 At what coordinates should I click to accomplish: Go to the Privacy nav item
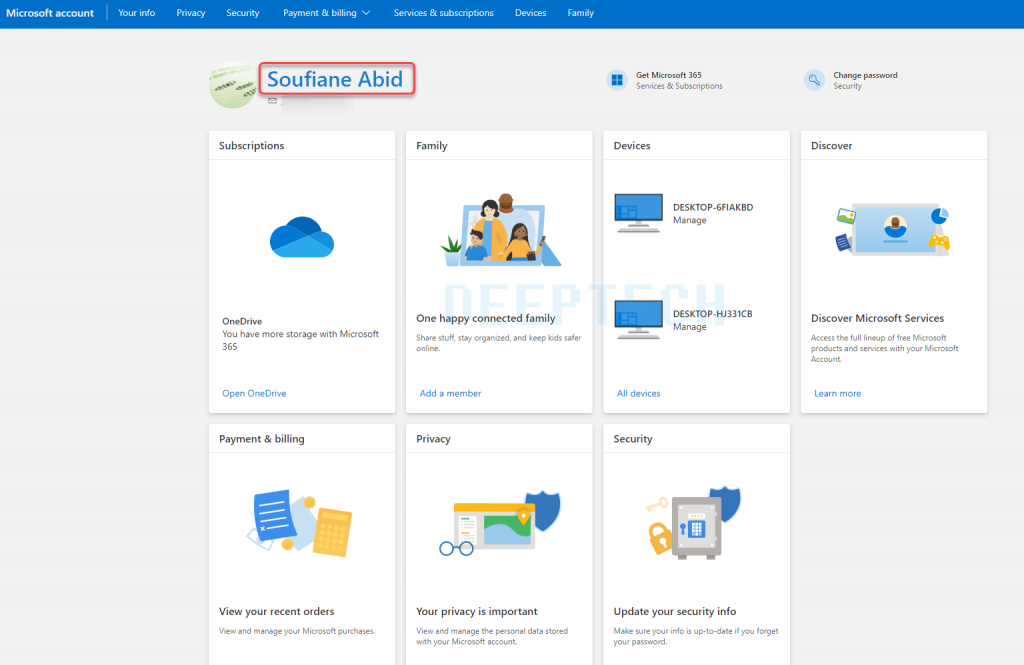click(x=191, y=13)
